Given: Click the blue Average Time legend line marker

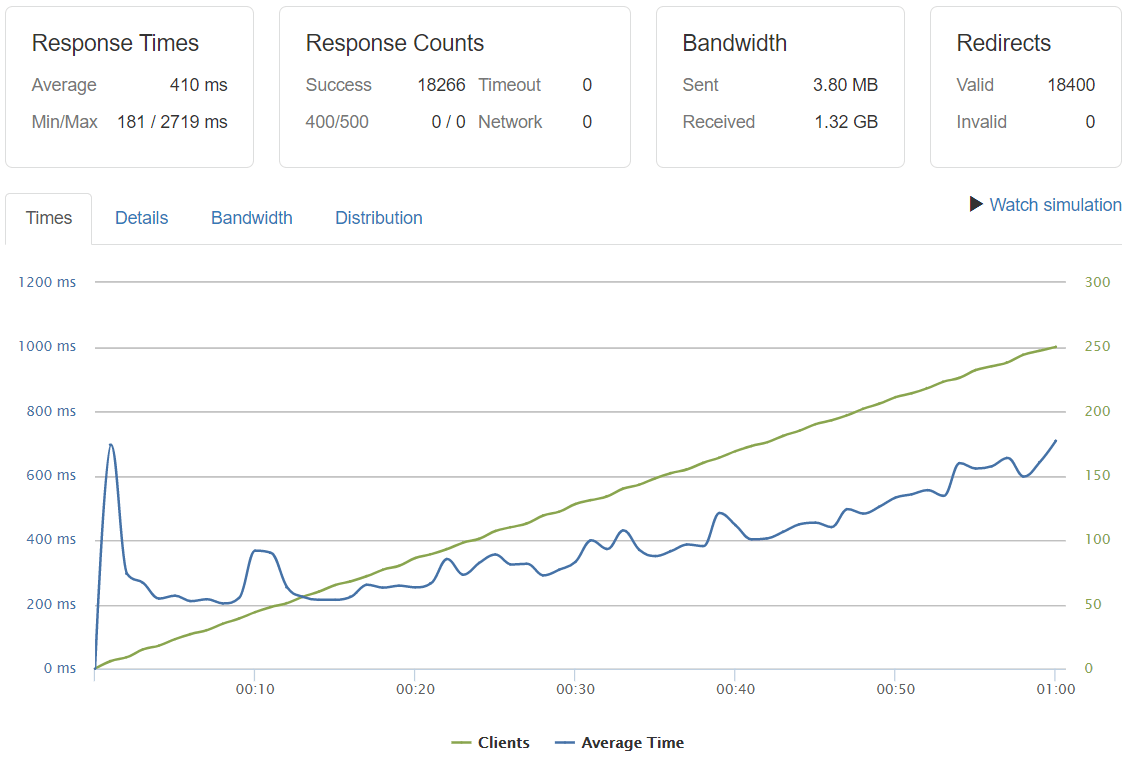Looking at the screenshot, I should [565, 743].
